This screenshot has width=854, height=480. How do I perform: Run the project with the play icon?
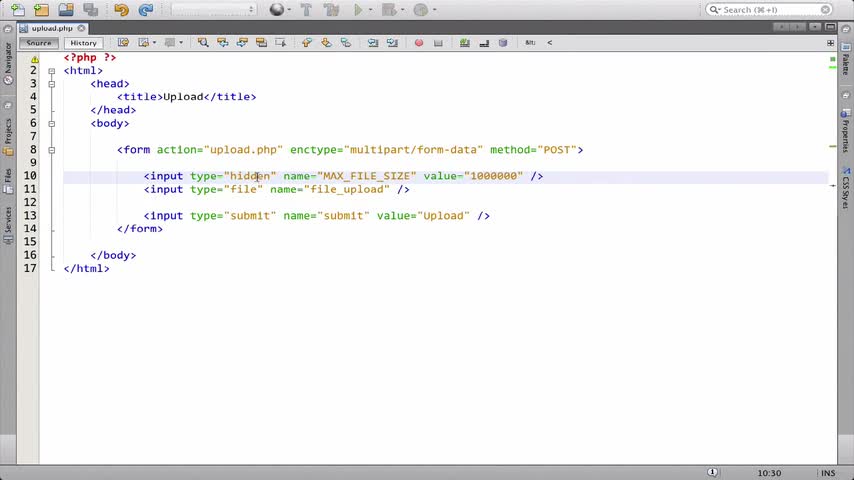click(358, 10)
